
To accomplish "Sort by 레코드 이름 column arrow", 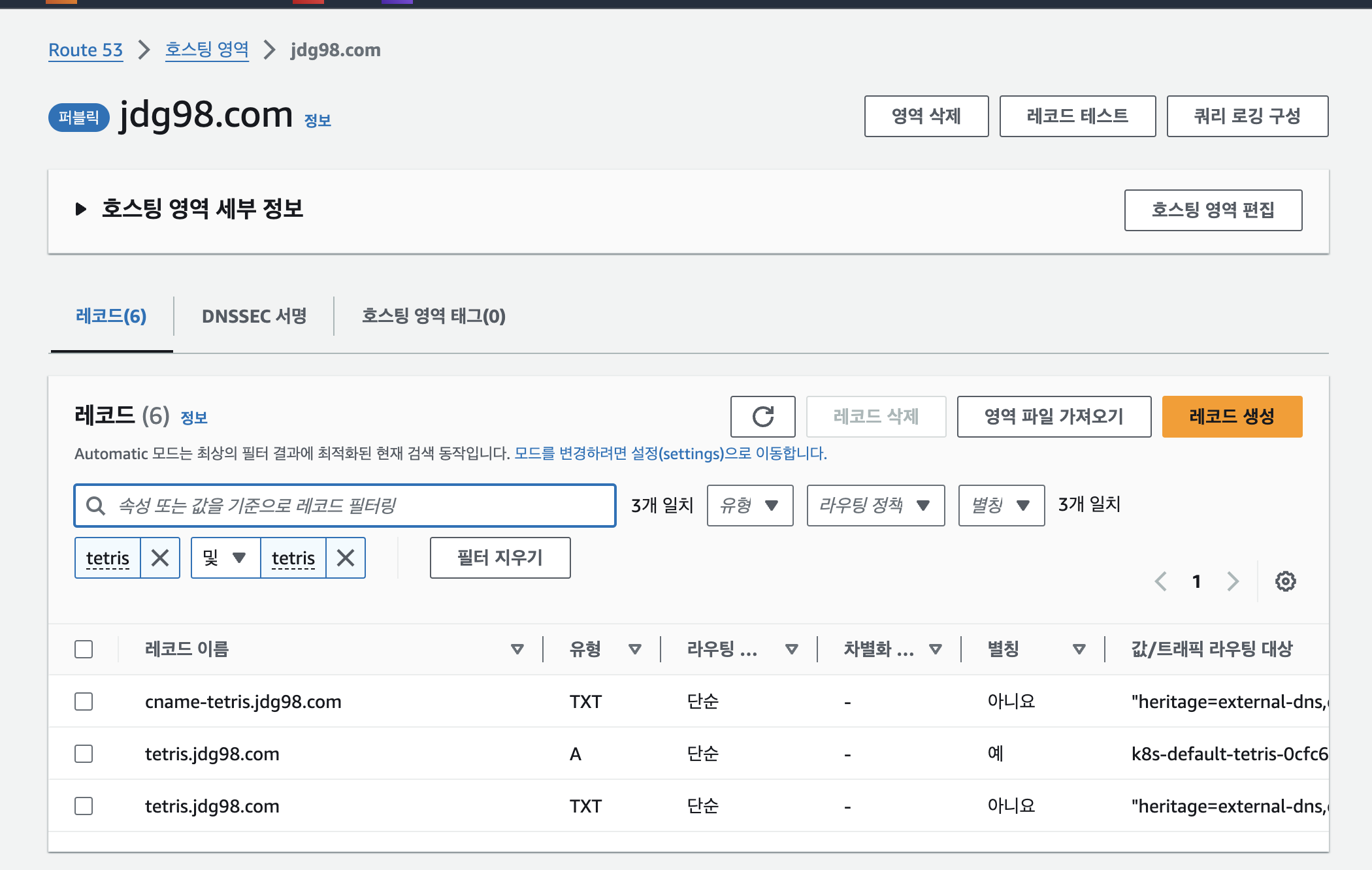I will [517, 649].
